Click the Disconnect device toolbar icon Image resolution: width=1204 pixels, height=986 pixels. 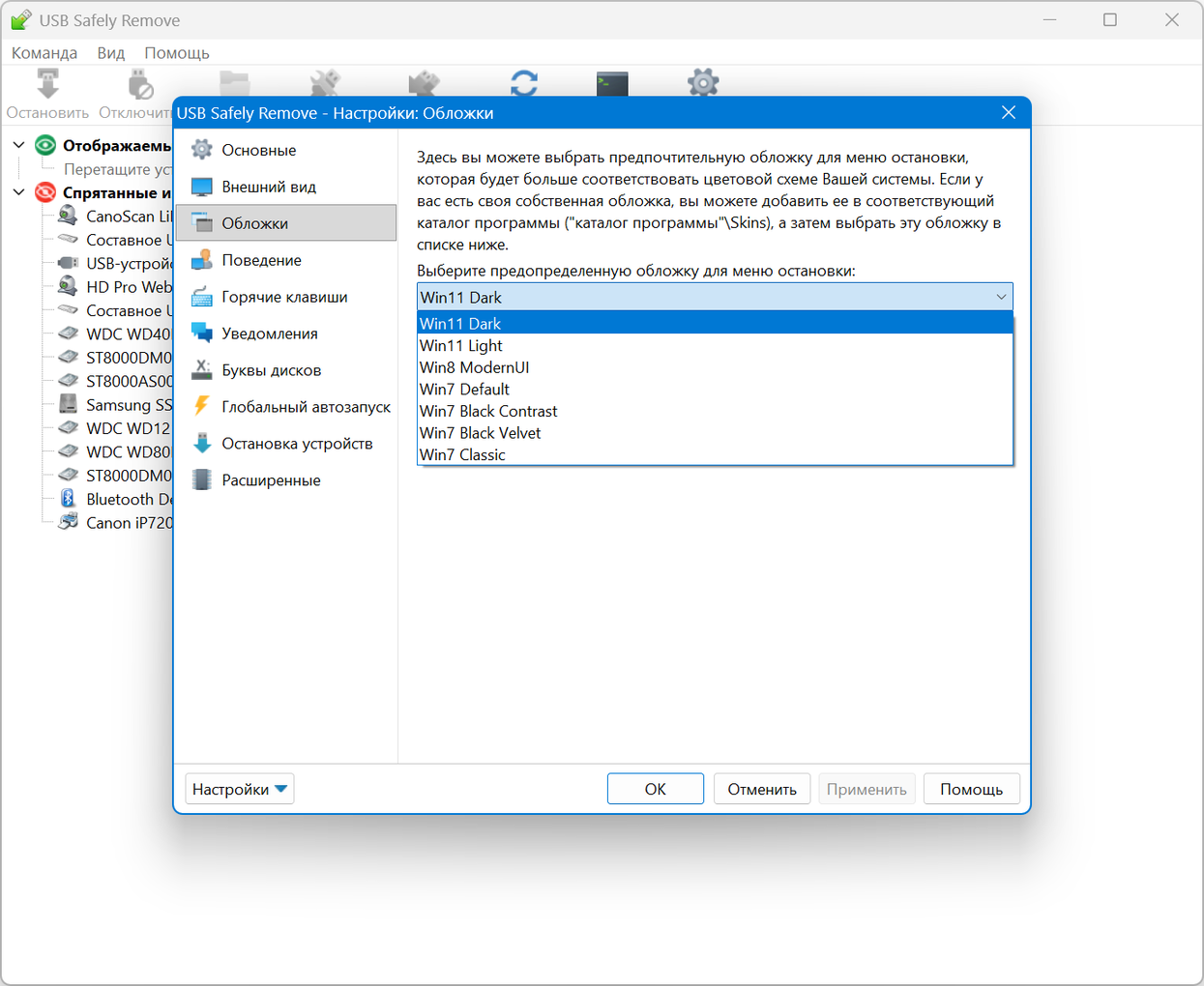140,84
